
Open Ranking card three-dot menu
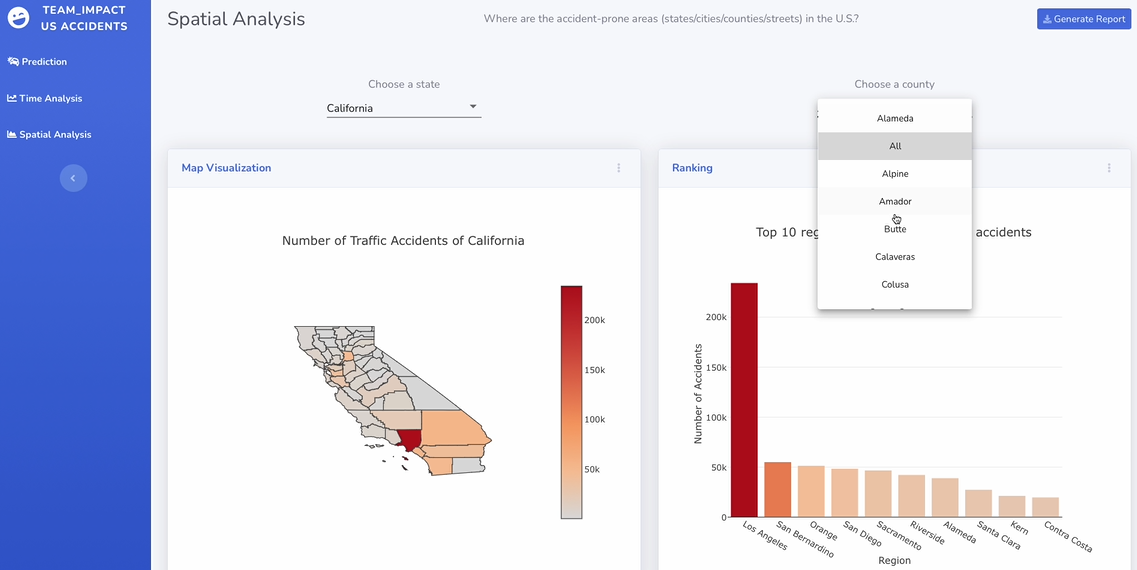[x=1109, y=168]
